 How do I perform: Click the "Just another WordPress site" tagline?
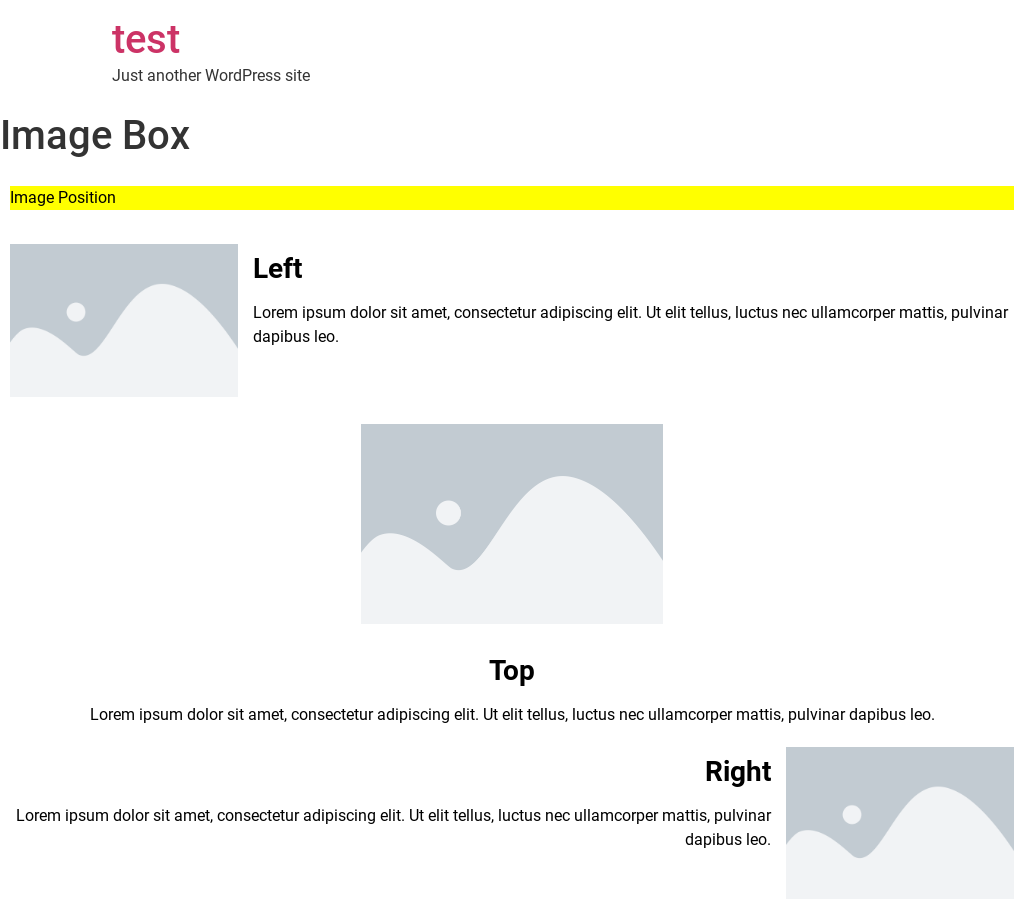tap(211, 76)
